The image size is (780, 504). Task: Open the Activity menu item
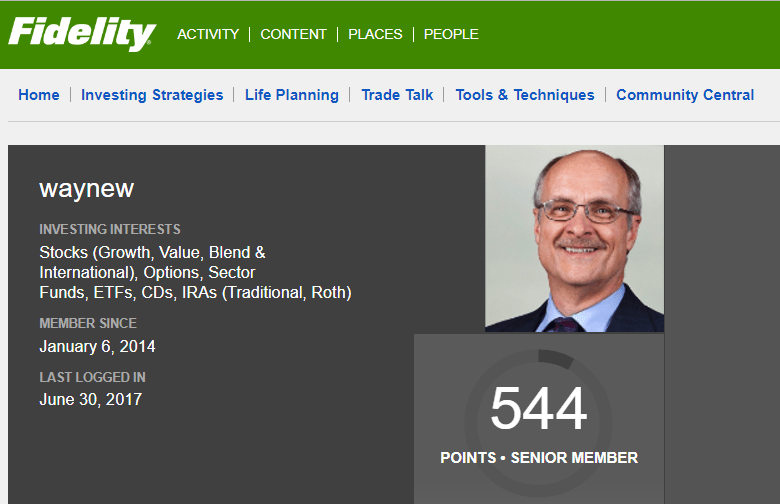pyautogui.click(x=208, y=34)
